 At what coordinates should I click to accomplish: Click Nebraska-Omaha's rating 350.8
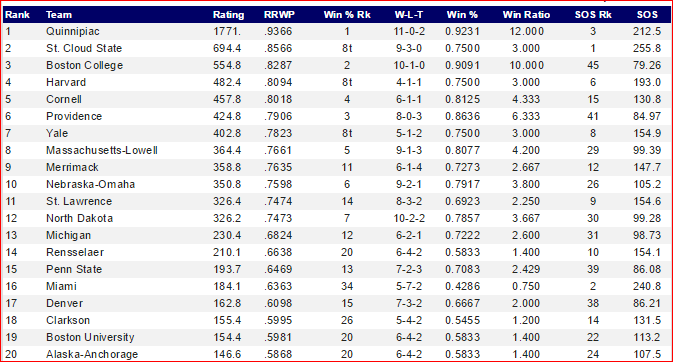[227, 184]
